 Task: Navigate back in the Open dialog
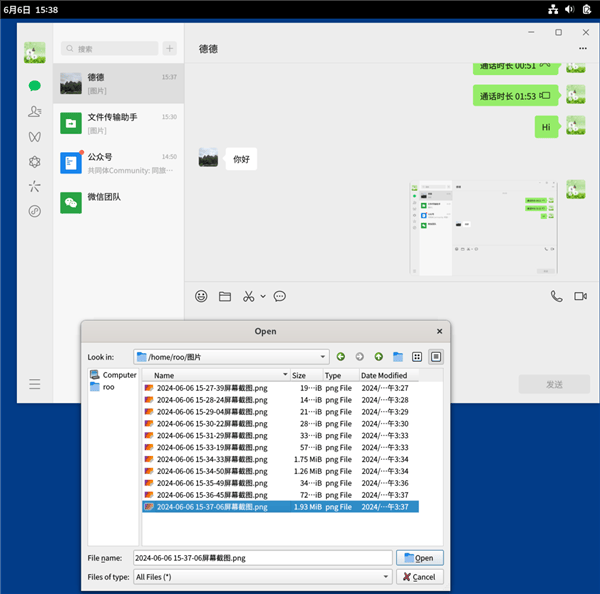point(341,356)
